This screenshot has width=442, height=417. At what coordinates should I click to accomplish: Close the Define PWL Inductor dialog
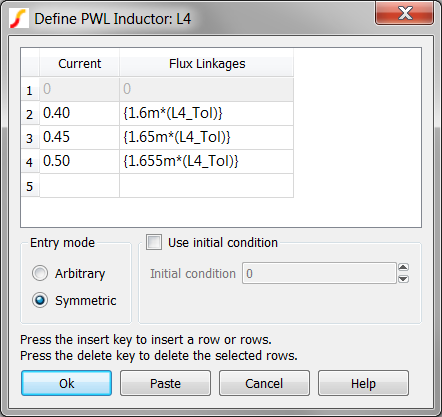[x=404, y=14]
